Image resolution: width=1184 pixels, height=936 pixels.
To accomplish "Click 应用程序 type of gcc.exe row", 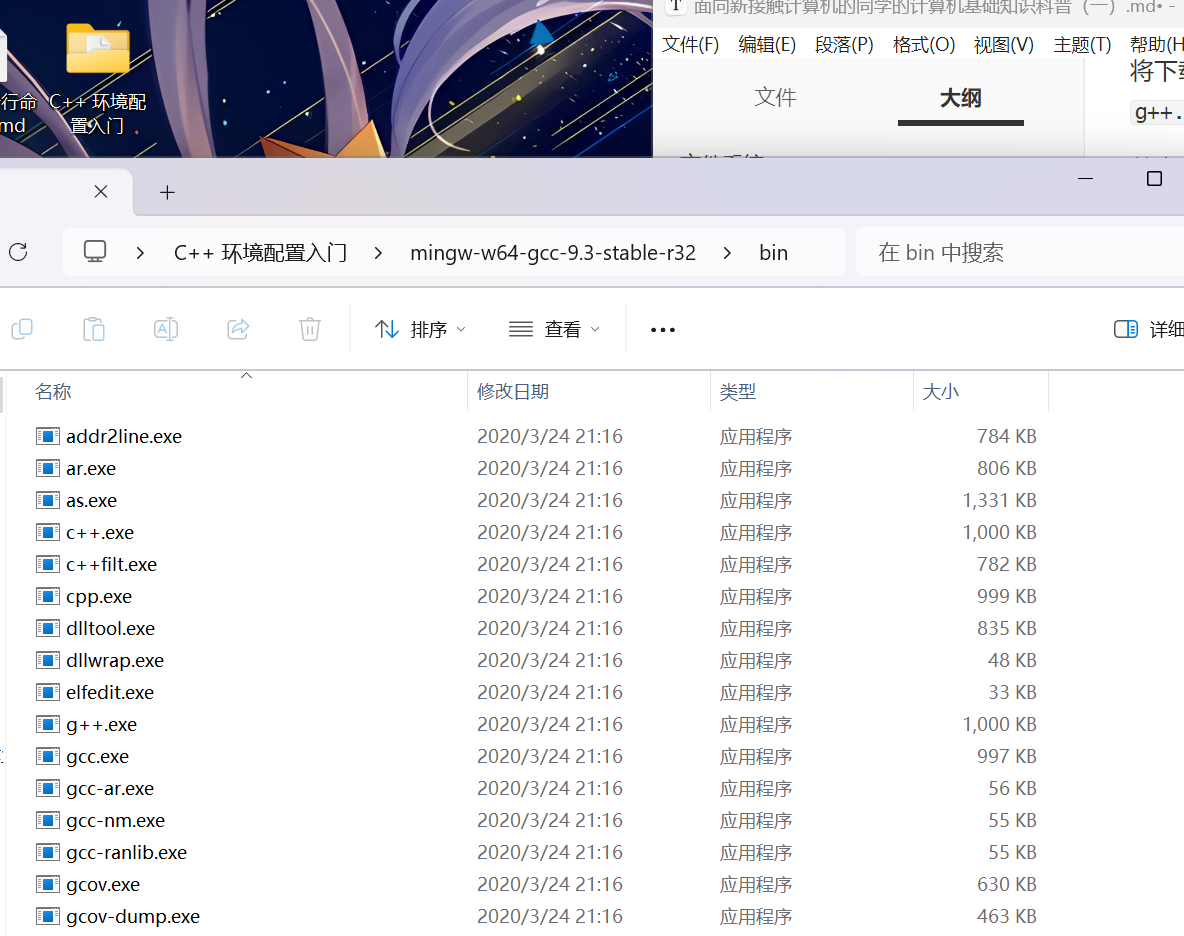I will point(755,756).
